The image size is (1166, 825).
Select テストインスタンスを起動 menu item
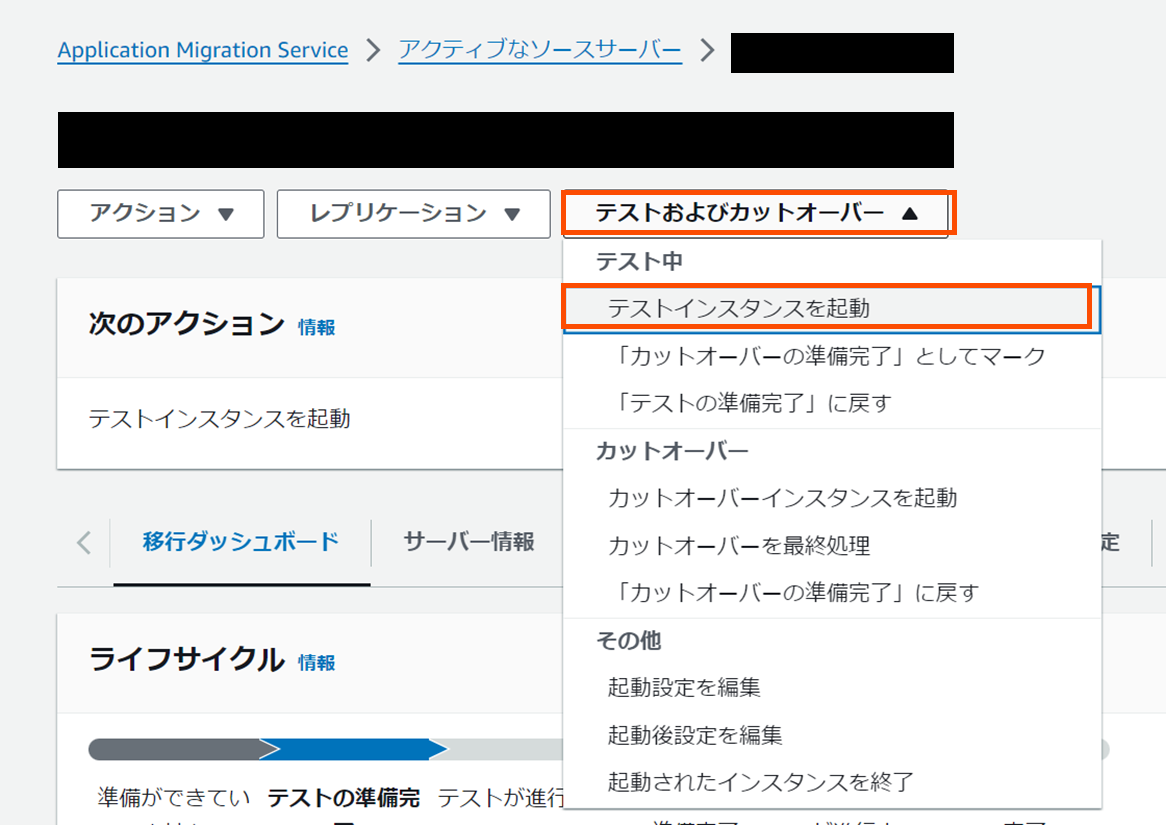[831, 308]
